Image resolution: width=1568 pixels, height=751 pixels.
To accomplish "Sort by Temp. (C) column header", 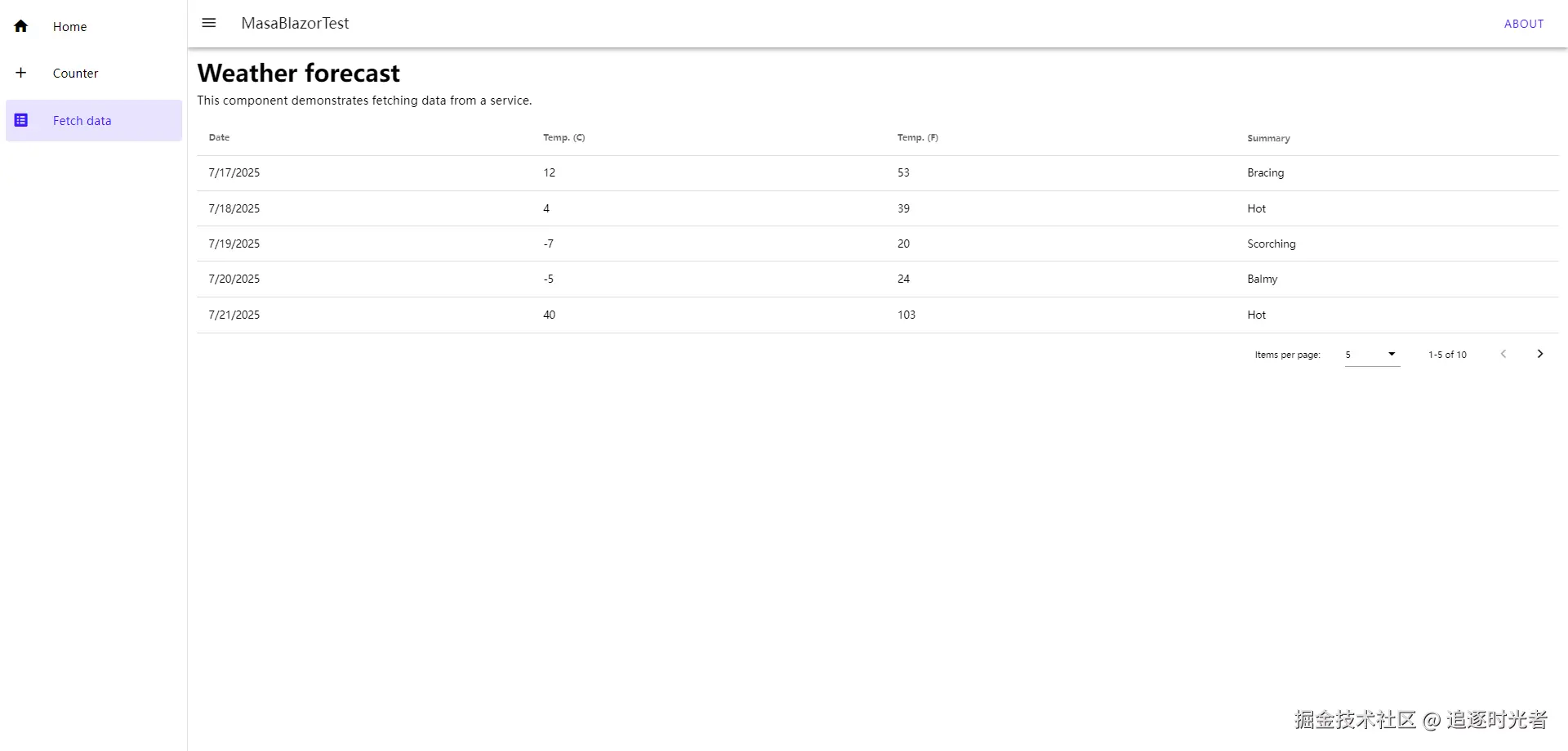I will (x=563, y=137).
